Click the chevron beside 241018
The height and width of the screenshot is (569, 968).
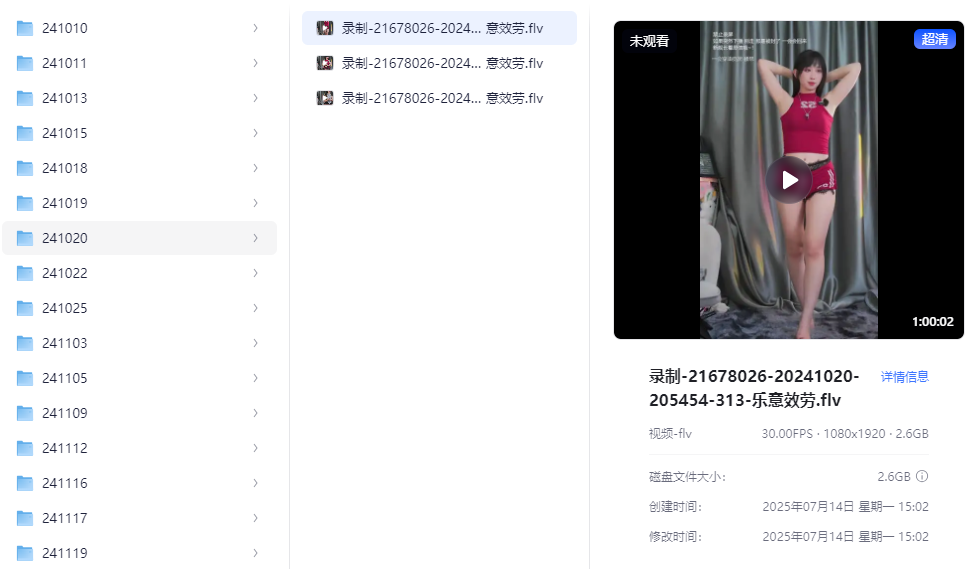tap(256, 168)
